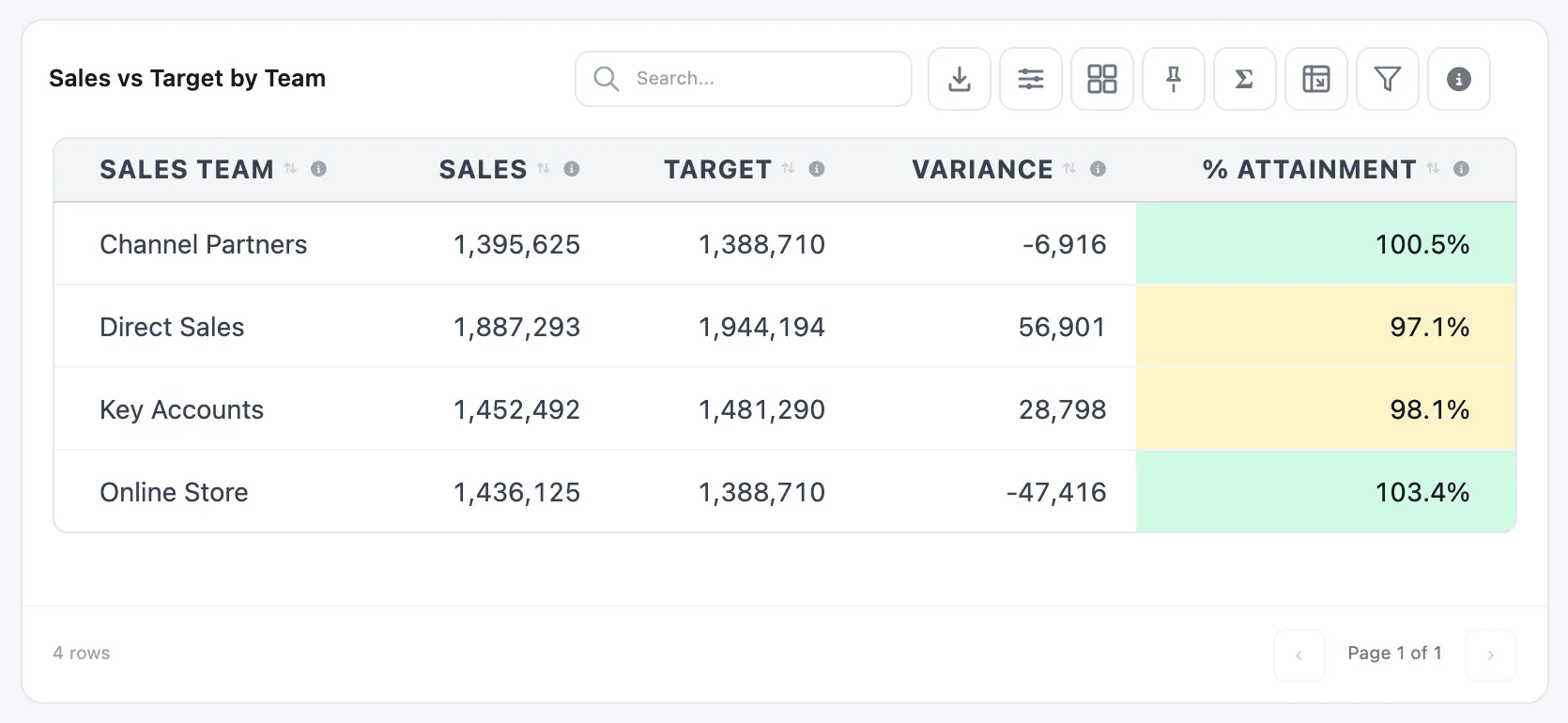Go to the previous page arrow
The height and width of the screenshot is (723, 1568).
1299,655
